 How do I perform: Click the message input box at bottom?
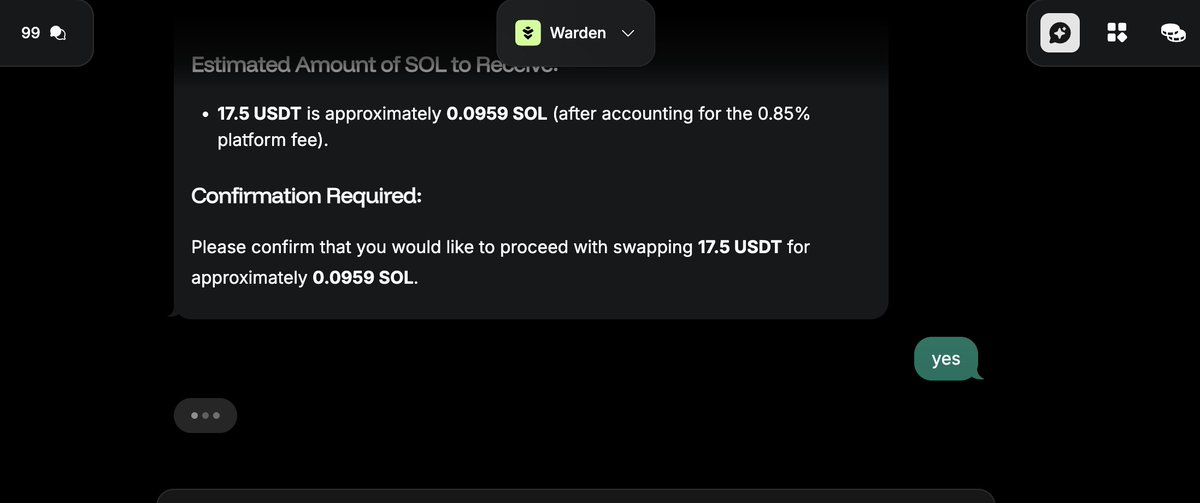576,497
